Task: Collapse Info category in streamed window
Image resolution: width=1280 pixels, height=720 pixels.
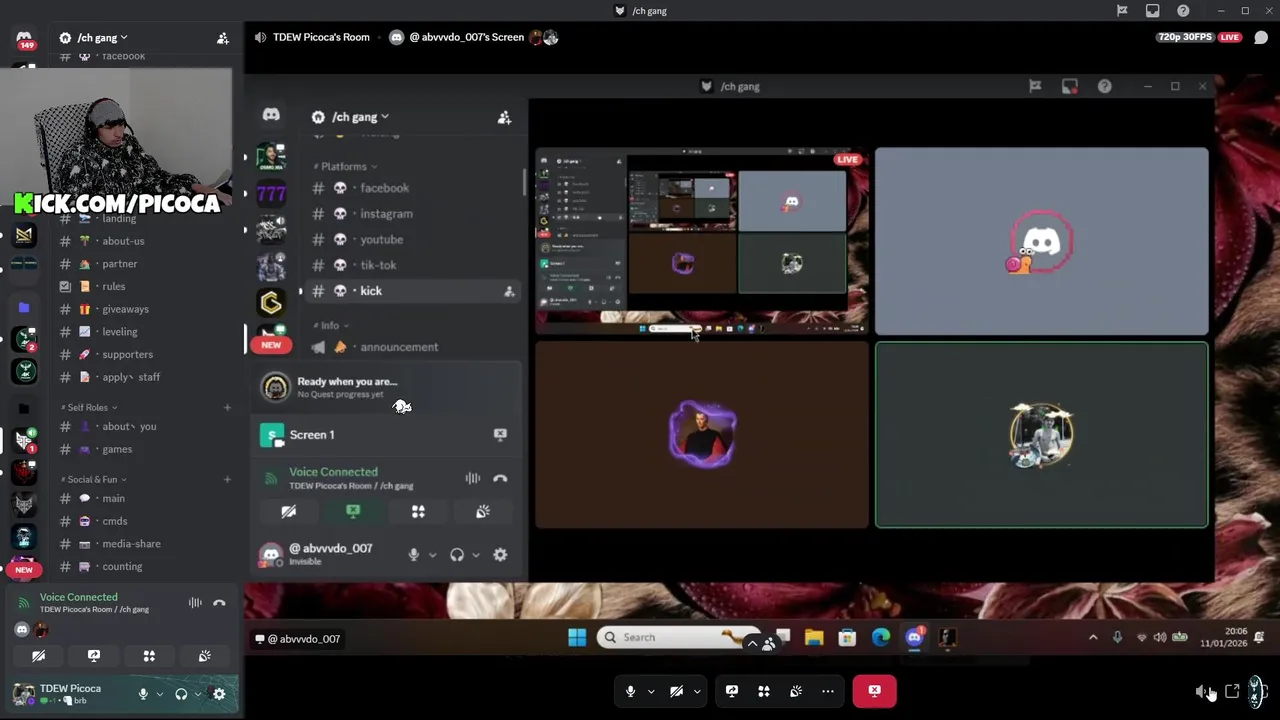Action: [330, 326]
